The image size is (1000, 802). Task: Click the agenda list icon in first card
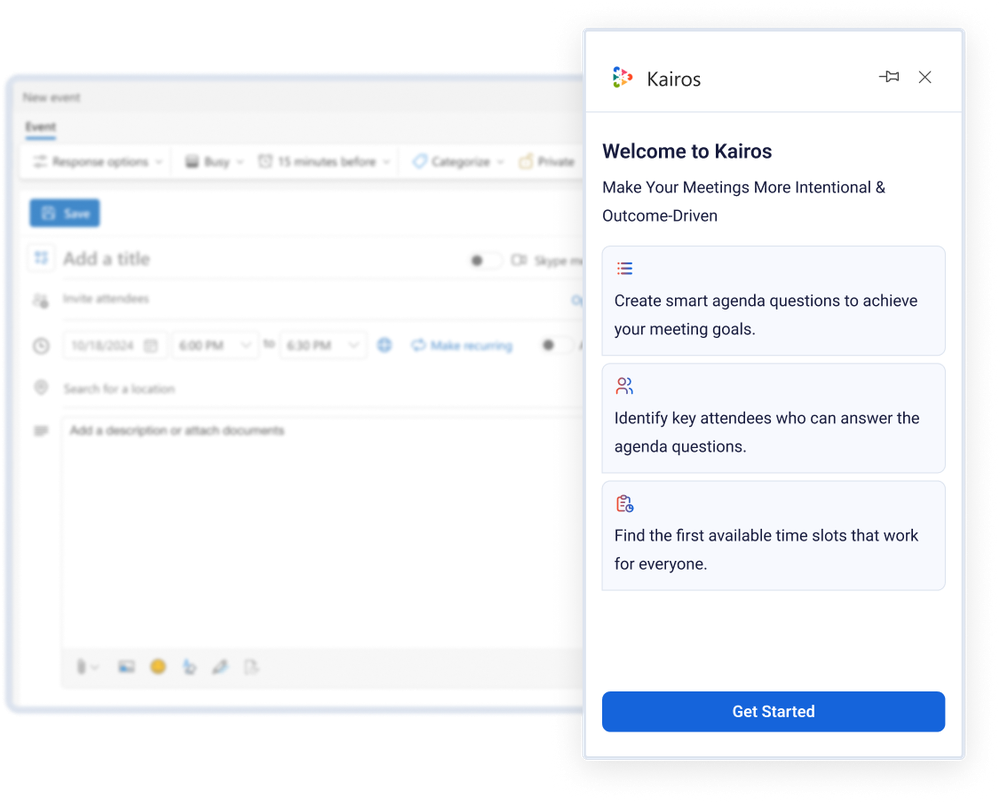[624, 268]
